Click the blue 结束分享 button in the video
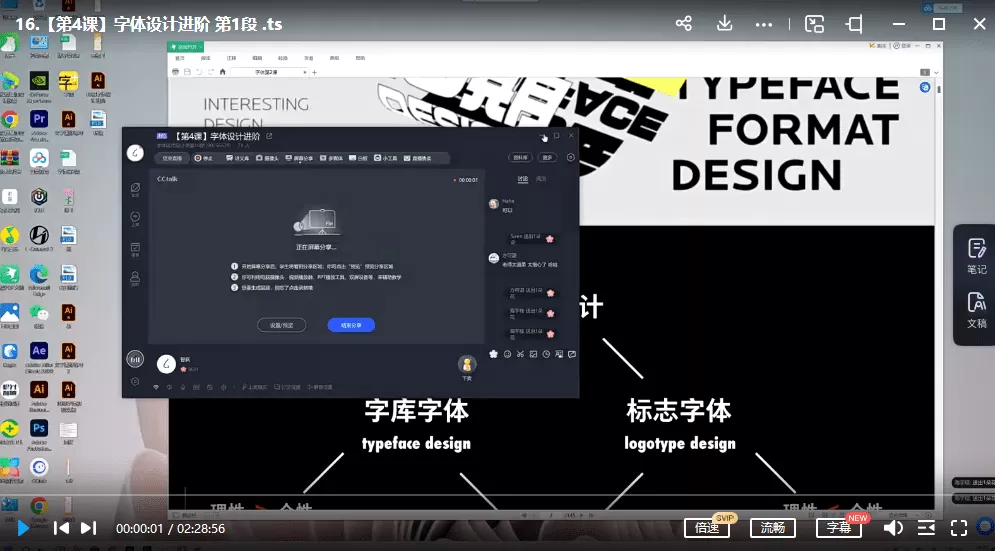The image size is (995, 551). (351, 325)
